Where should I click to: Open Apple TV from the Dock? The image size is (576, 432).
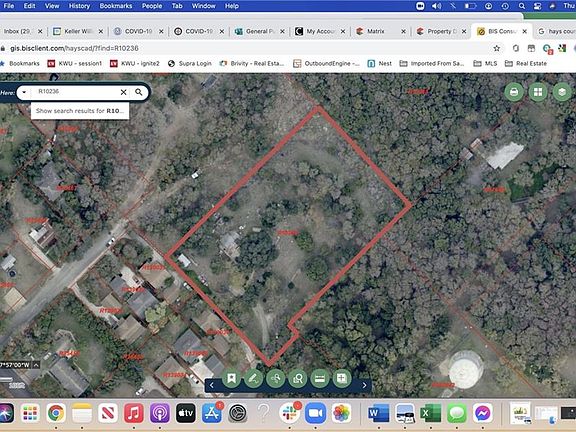pyautogui.click(x=186, y=413)
